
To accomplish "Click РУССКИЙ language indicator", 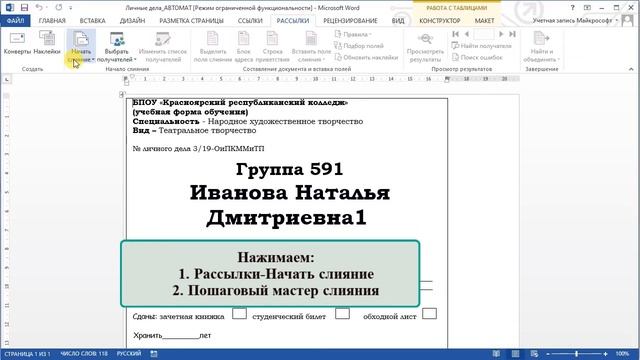I will [x=129, y=354].
